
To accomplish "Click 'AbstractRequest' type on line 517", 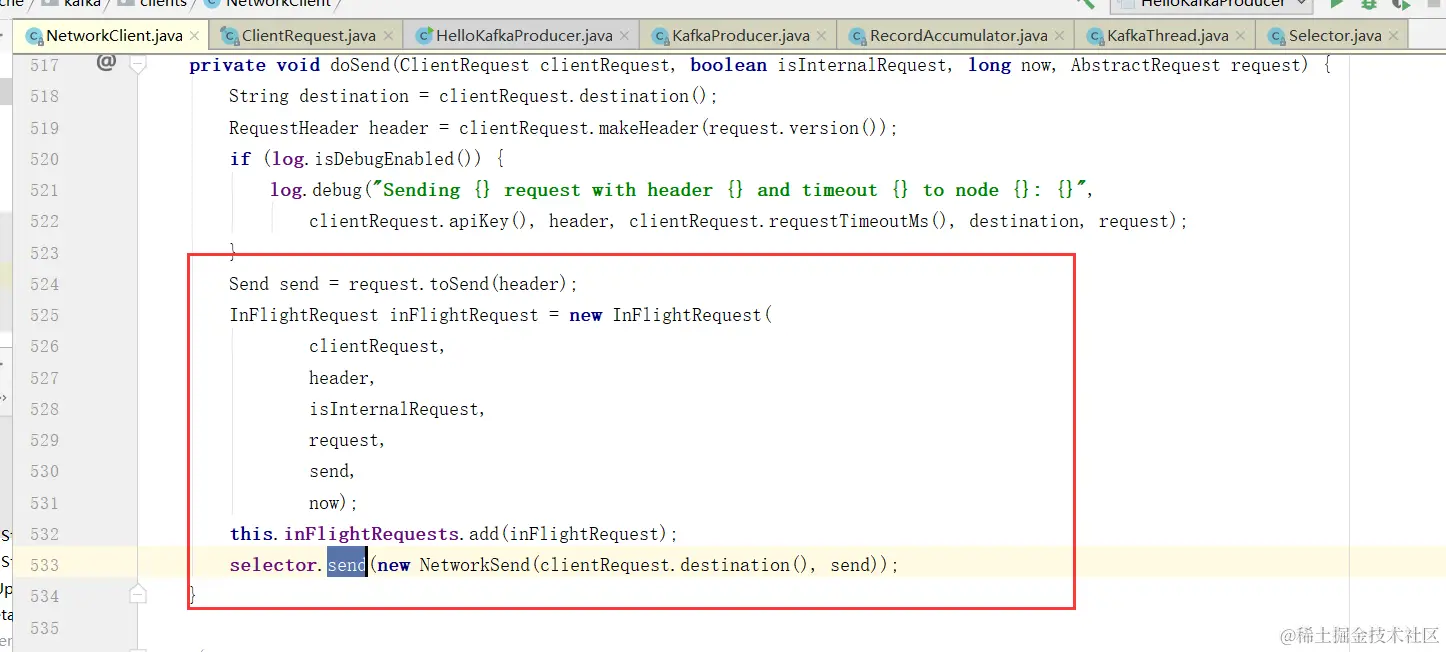I will tap(1146, 65).
